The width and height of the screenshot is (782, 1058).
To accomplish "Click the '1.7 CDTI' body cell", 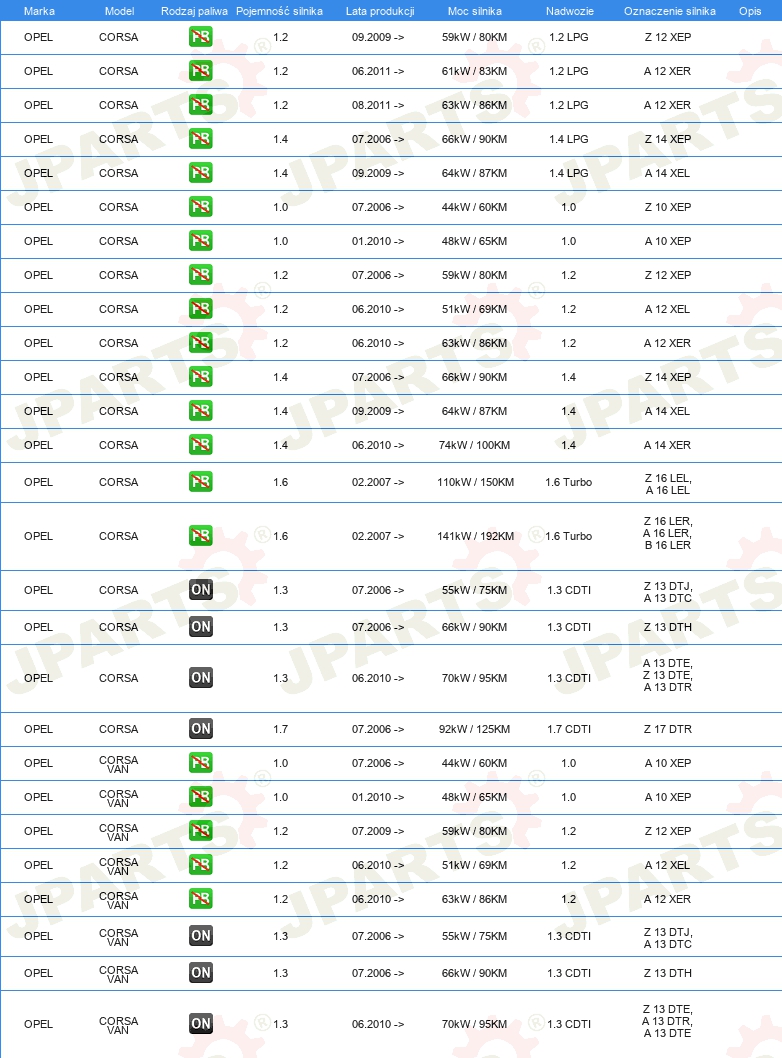I will click(569, 729).
